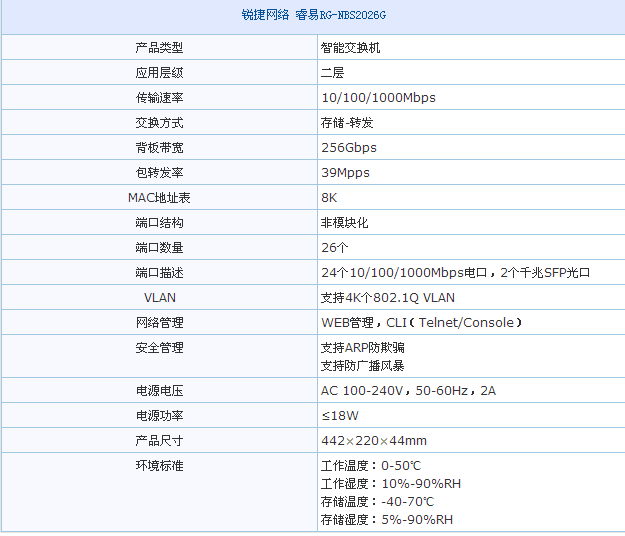Select the 工作湿度：10%-90%RH line
The height and width of the screenshot is (536, 625).
point(391,484)
